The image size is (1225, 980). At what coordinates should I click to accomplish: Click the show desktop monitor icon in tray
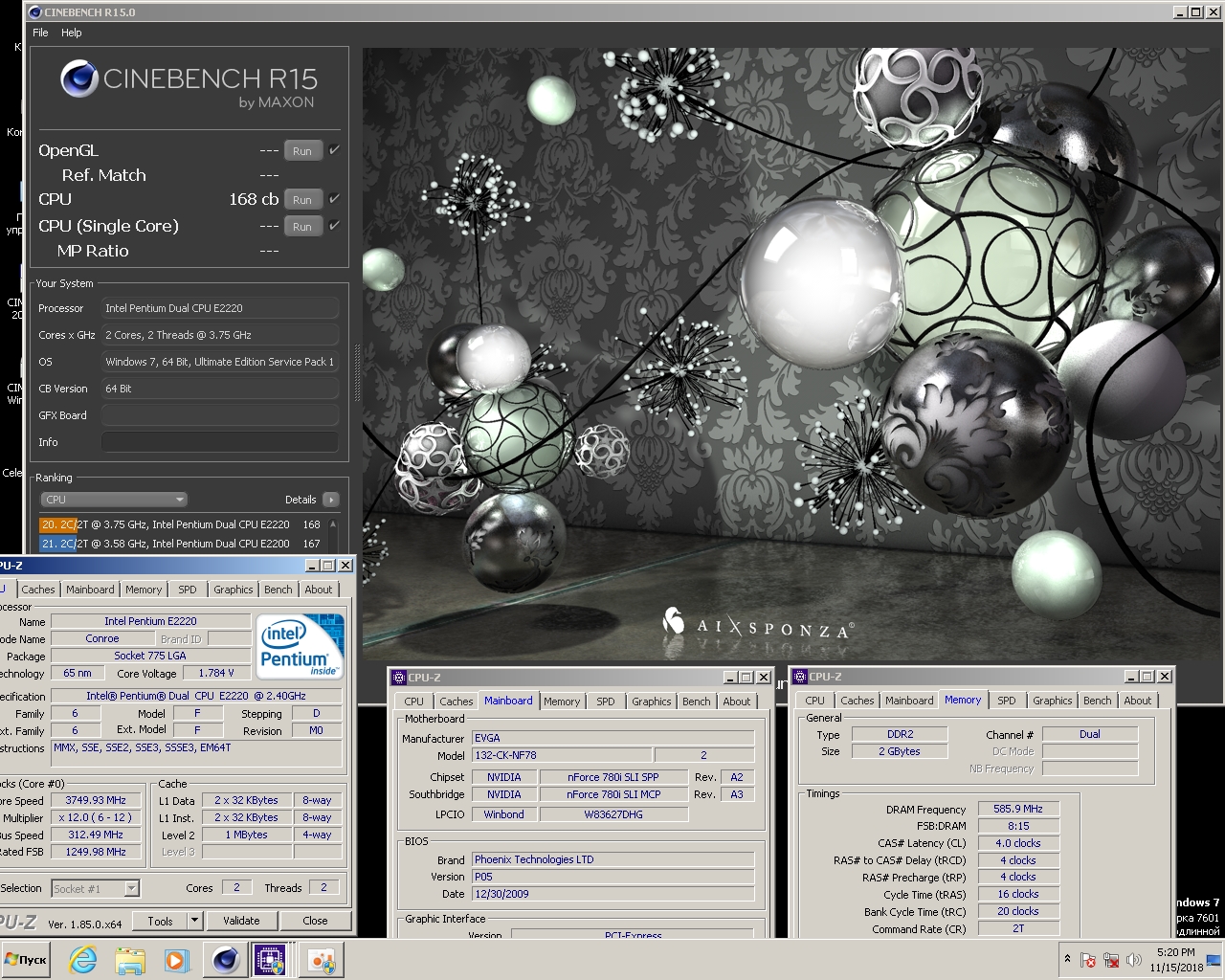pyautogui.click(x=1214, y=960)
